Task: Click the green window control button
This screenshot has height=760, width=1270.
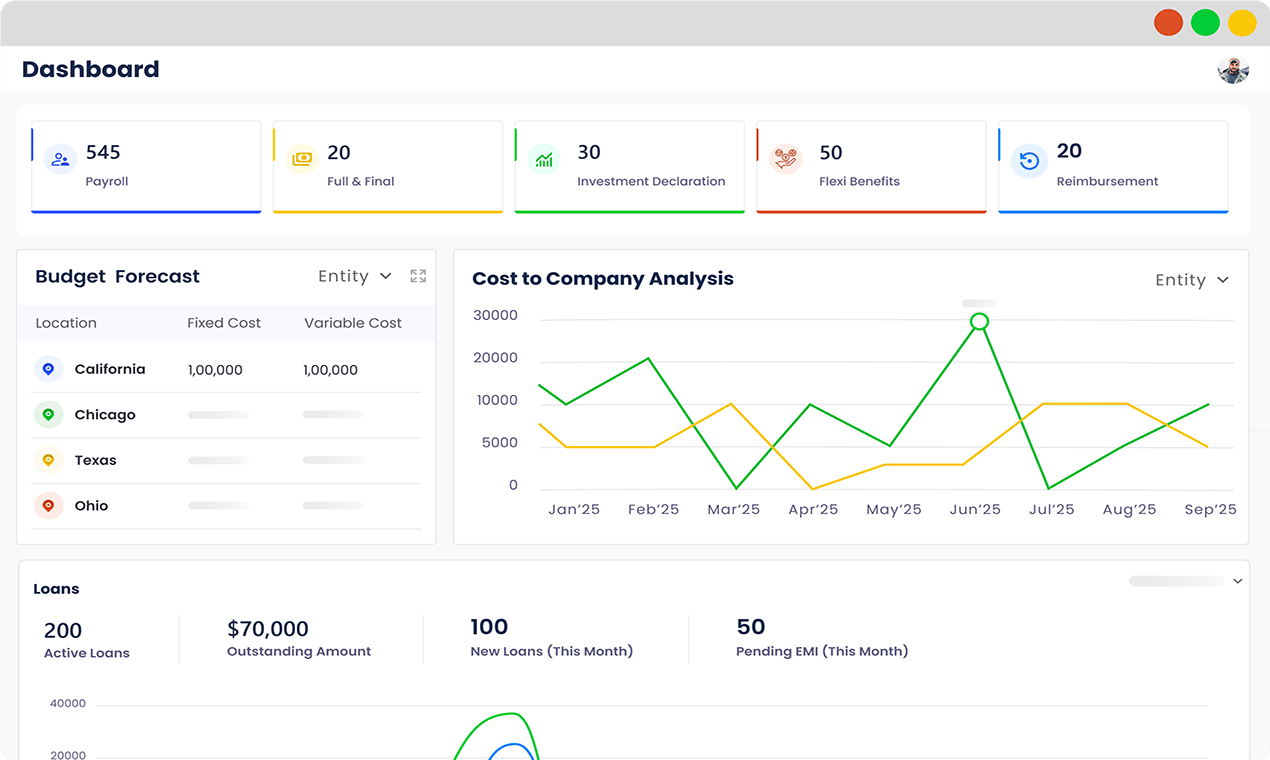Action: [1205, 23]
